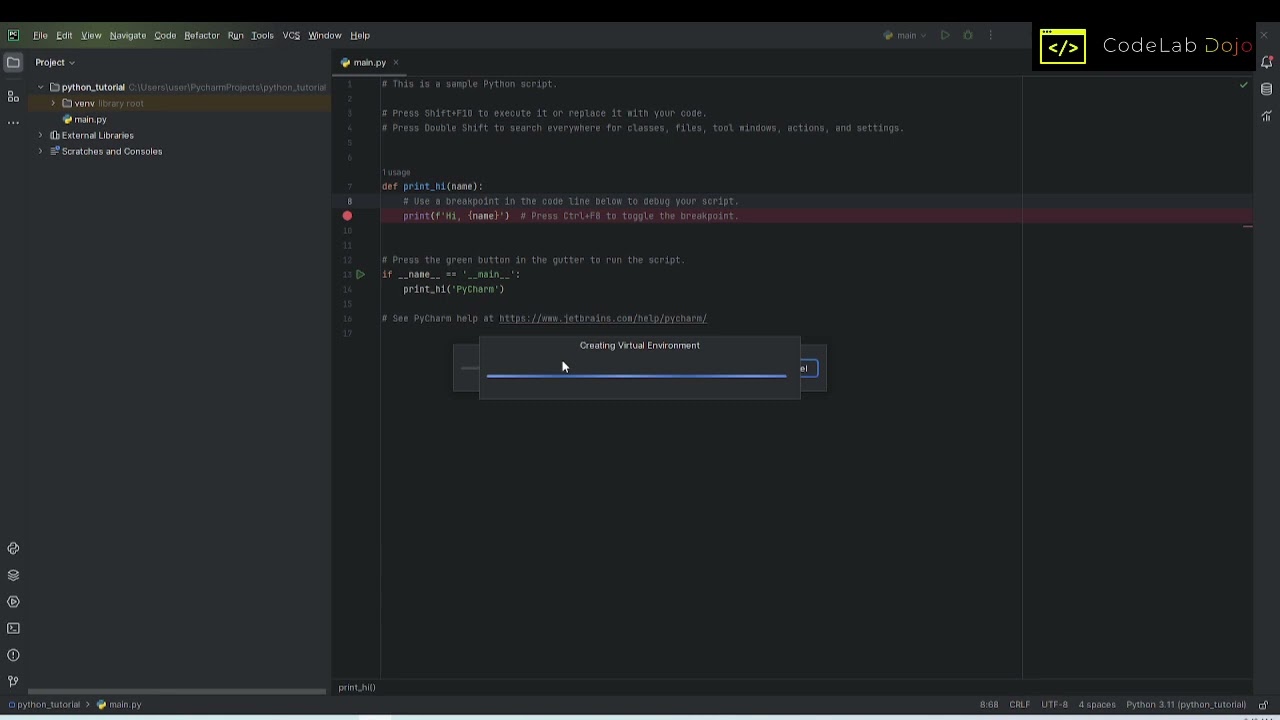1280x720 pixels.
Task: Click the error stripe mark in editor
Action: [1247, 227]
